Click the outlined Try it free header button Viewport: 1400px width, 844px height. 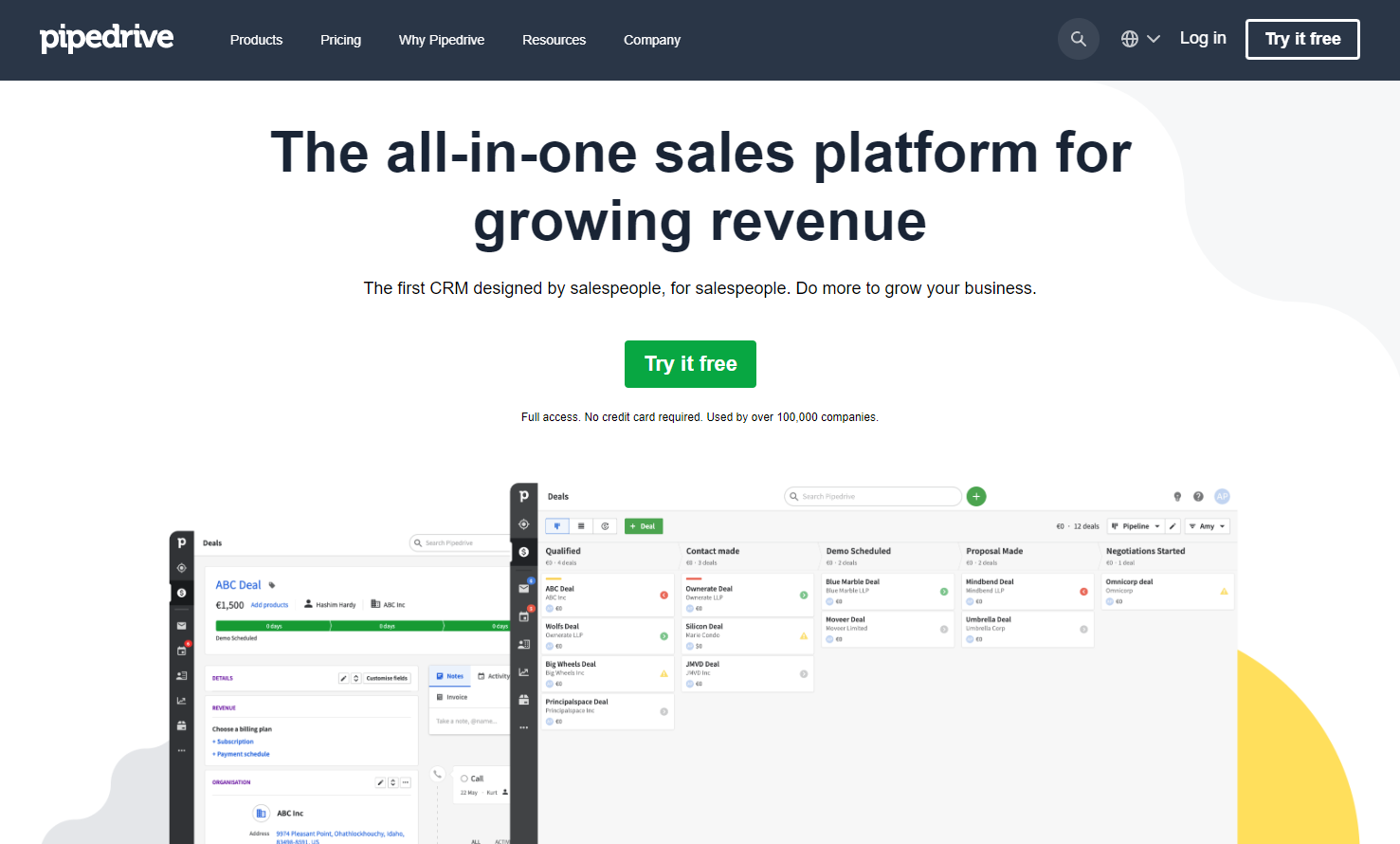click(x=1302, y=39)
